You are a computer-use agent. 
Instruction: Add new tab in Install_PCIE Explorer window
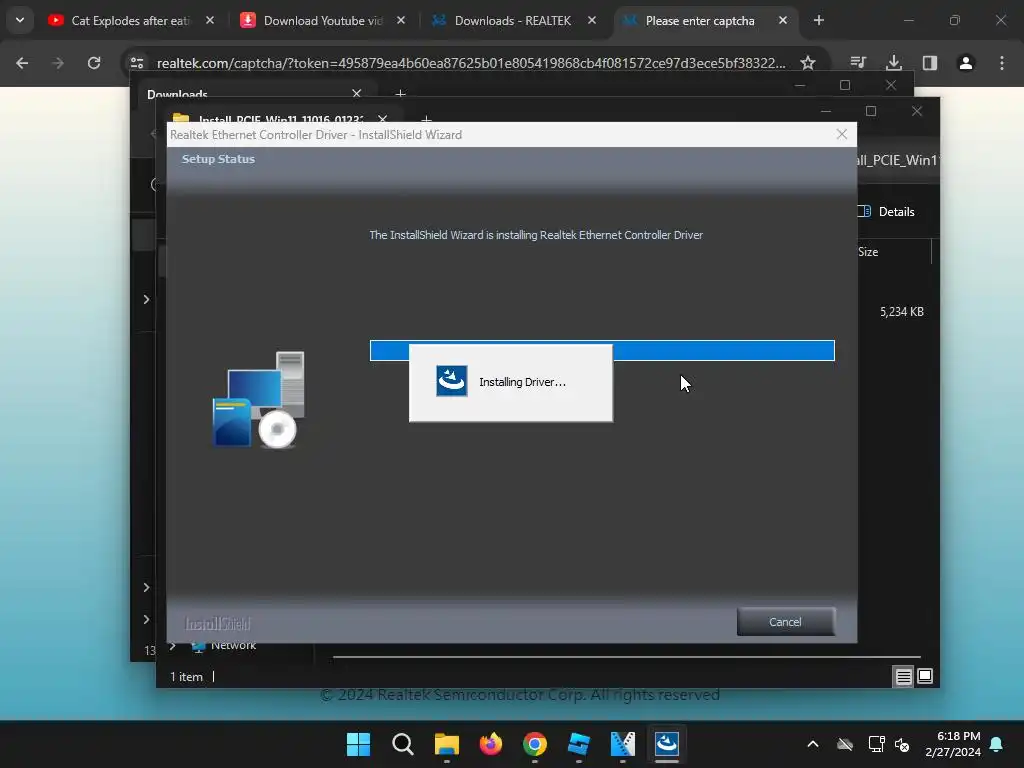(x=426, y=120)
